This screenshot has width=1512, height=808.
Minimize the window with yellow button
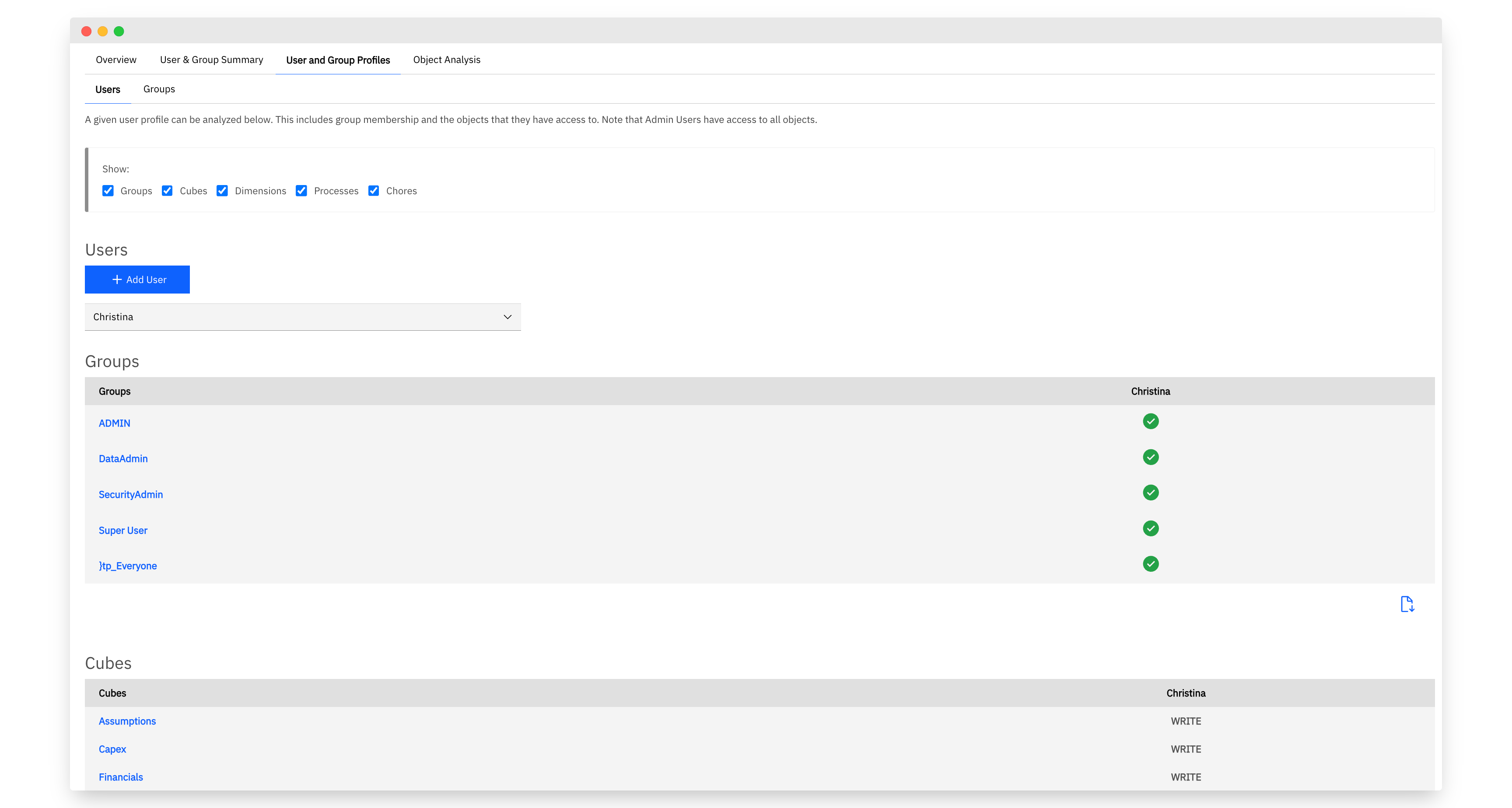click(x=103, y=31)
